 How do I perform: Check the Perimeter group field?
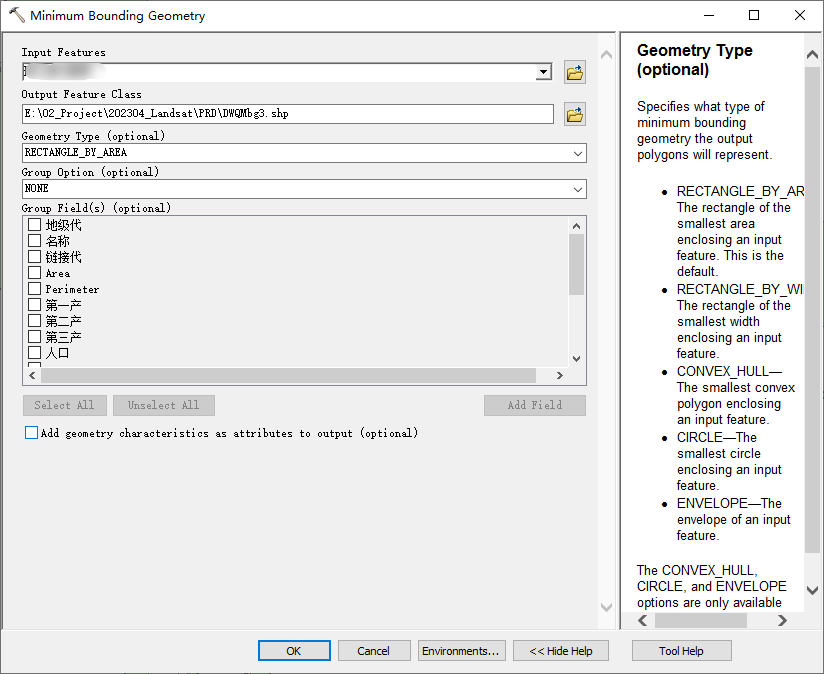pyautogui.click(x=35, y=288)
